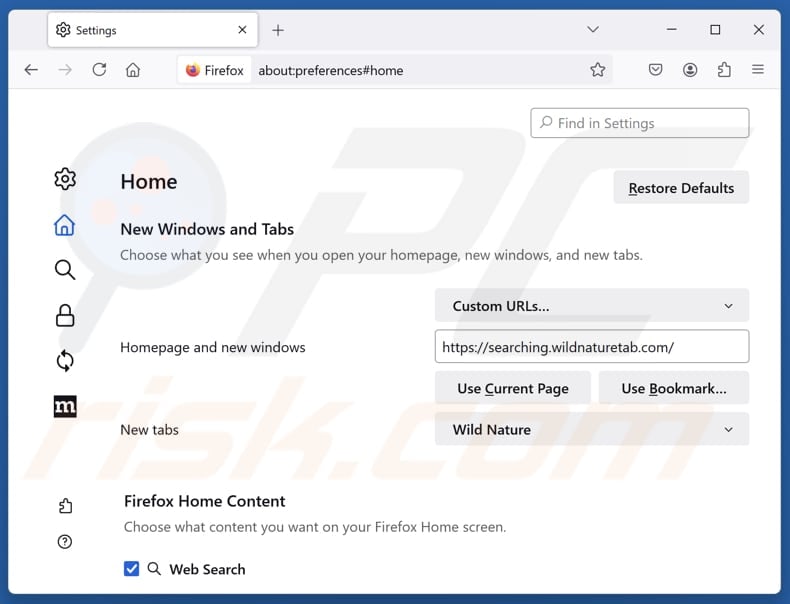
Task: Open the Extensions toolbar puzzle icon
Action: [724, 70]
